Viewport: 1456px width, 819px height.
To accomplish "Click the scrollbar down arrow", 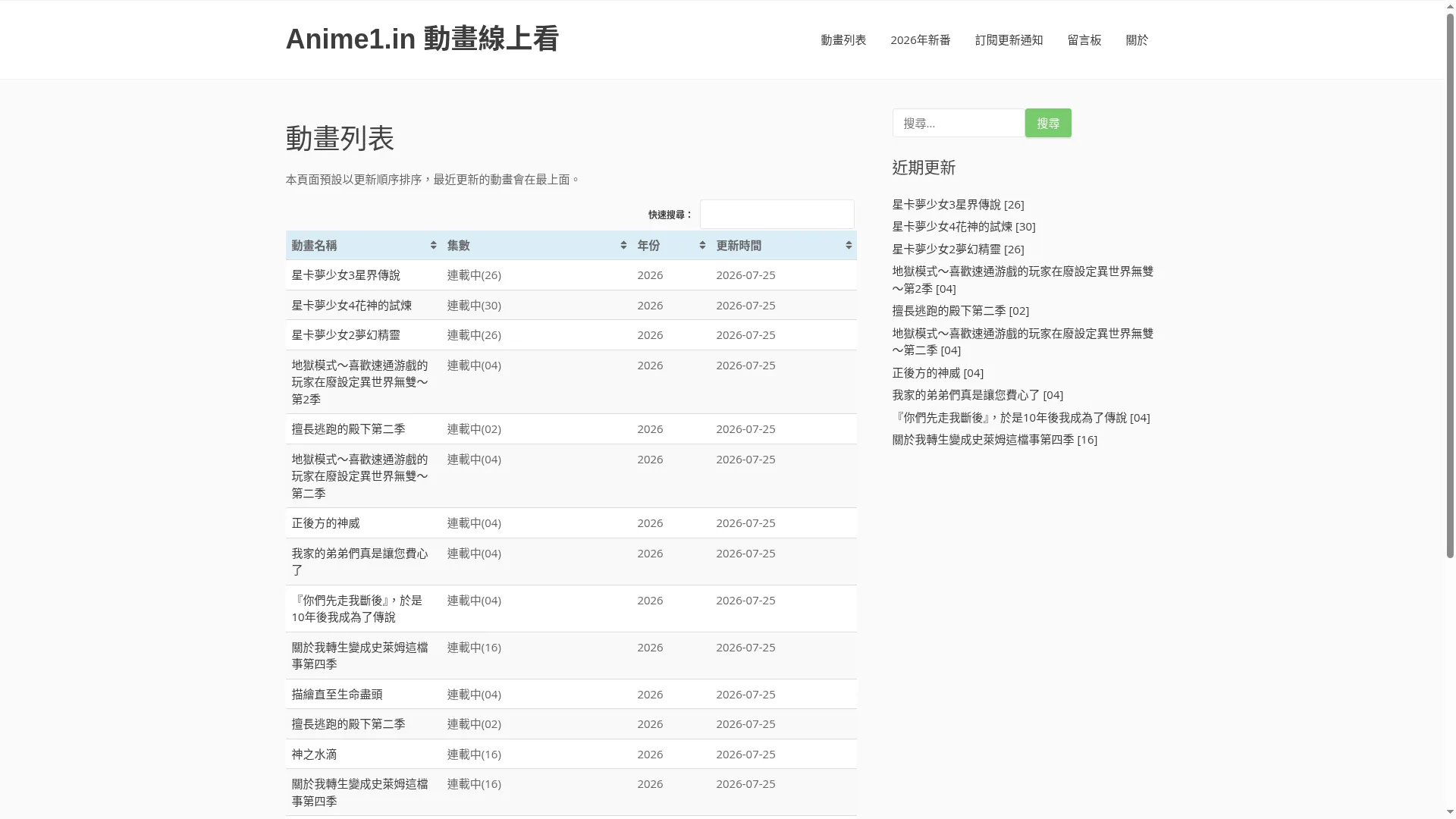I will pos(1450,813).
